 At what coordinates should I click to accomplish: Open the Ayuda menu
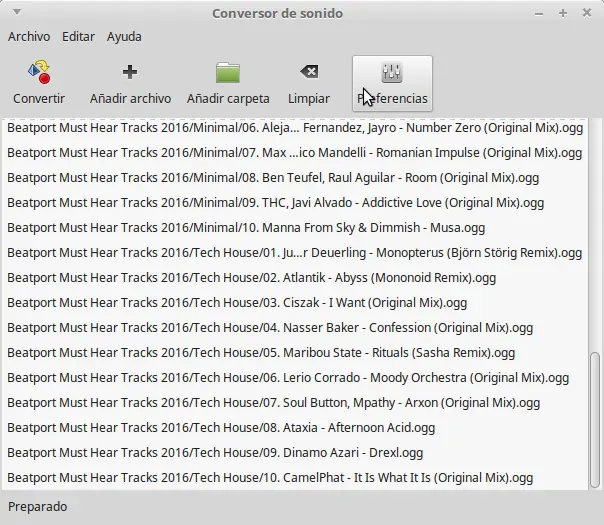124,37
